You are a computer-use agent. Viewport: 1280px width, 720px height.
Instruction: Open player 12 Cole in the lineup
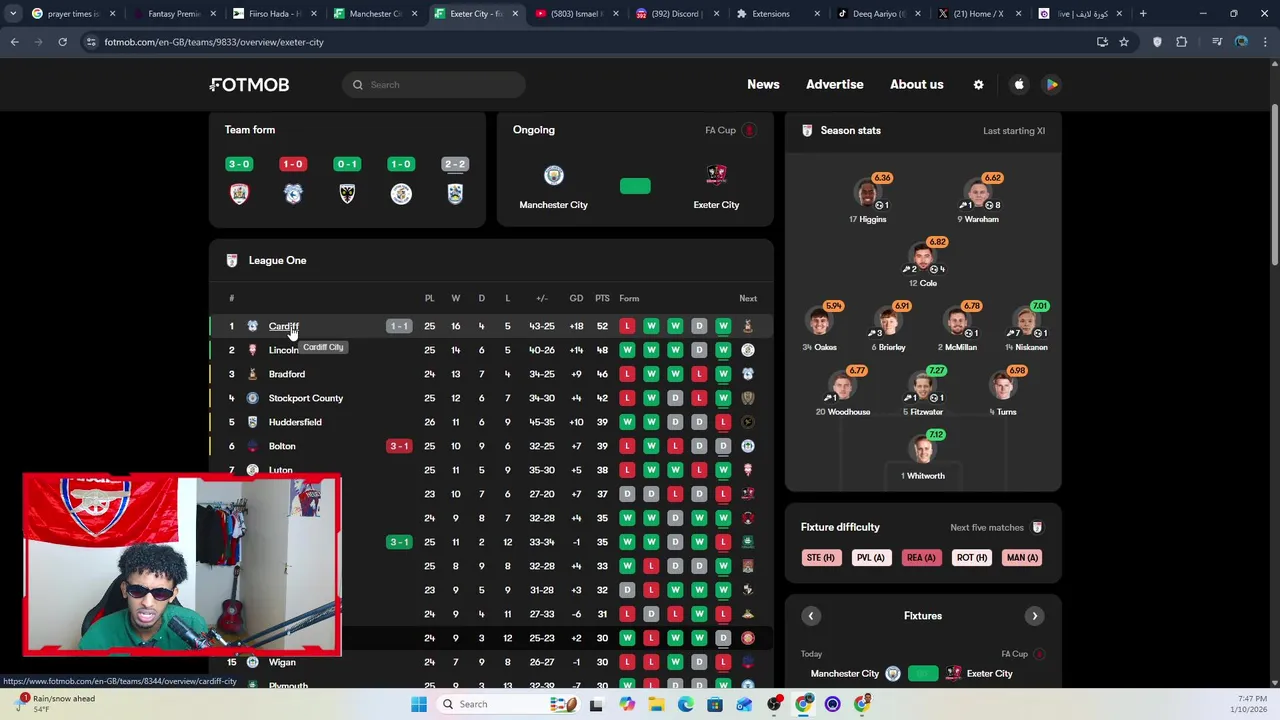click(x=923, y=263)
